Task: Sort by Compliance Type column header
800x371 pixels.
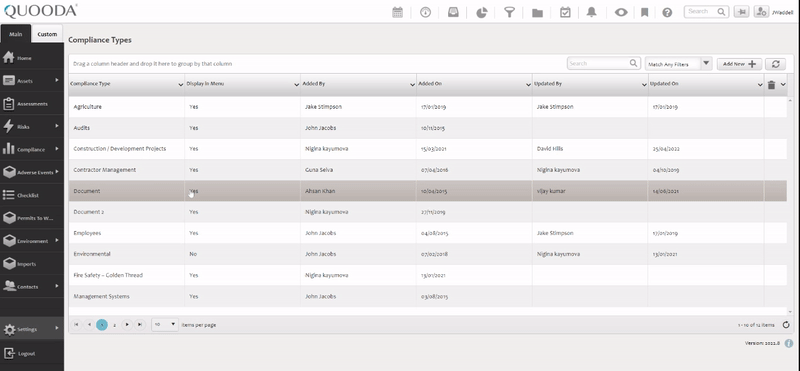Action: (x=90, y=84)
